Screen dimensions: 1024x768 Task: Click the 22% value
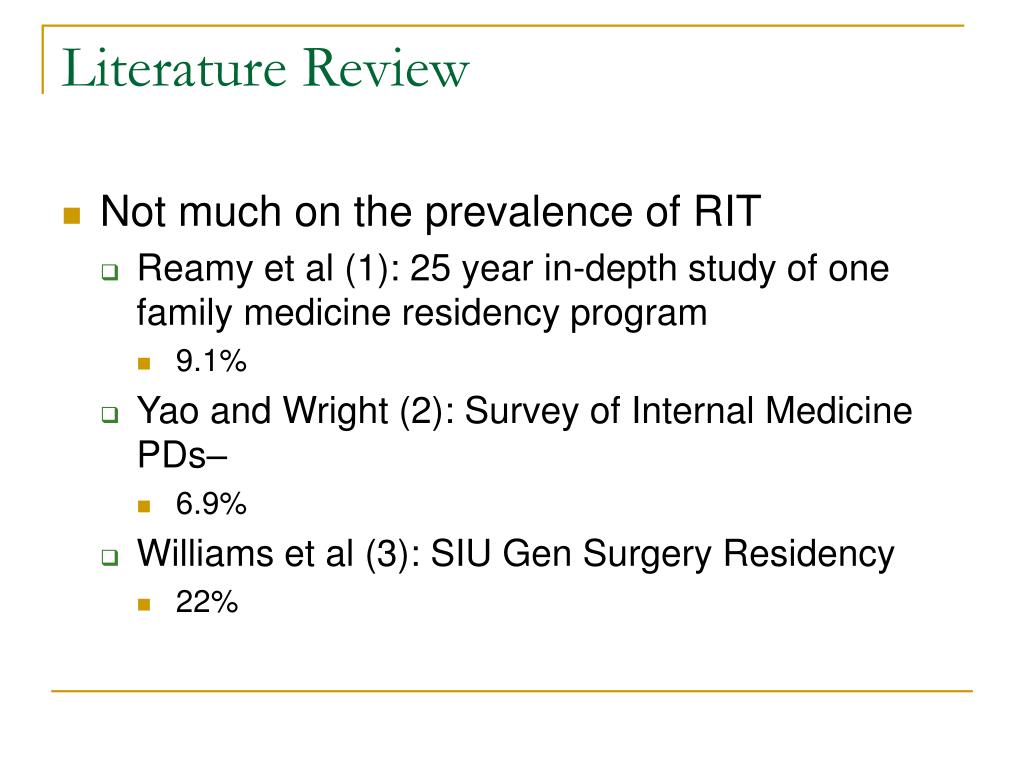pos(206,602)
